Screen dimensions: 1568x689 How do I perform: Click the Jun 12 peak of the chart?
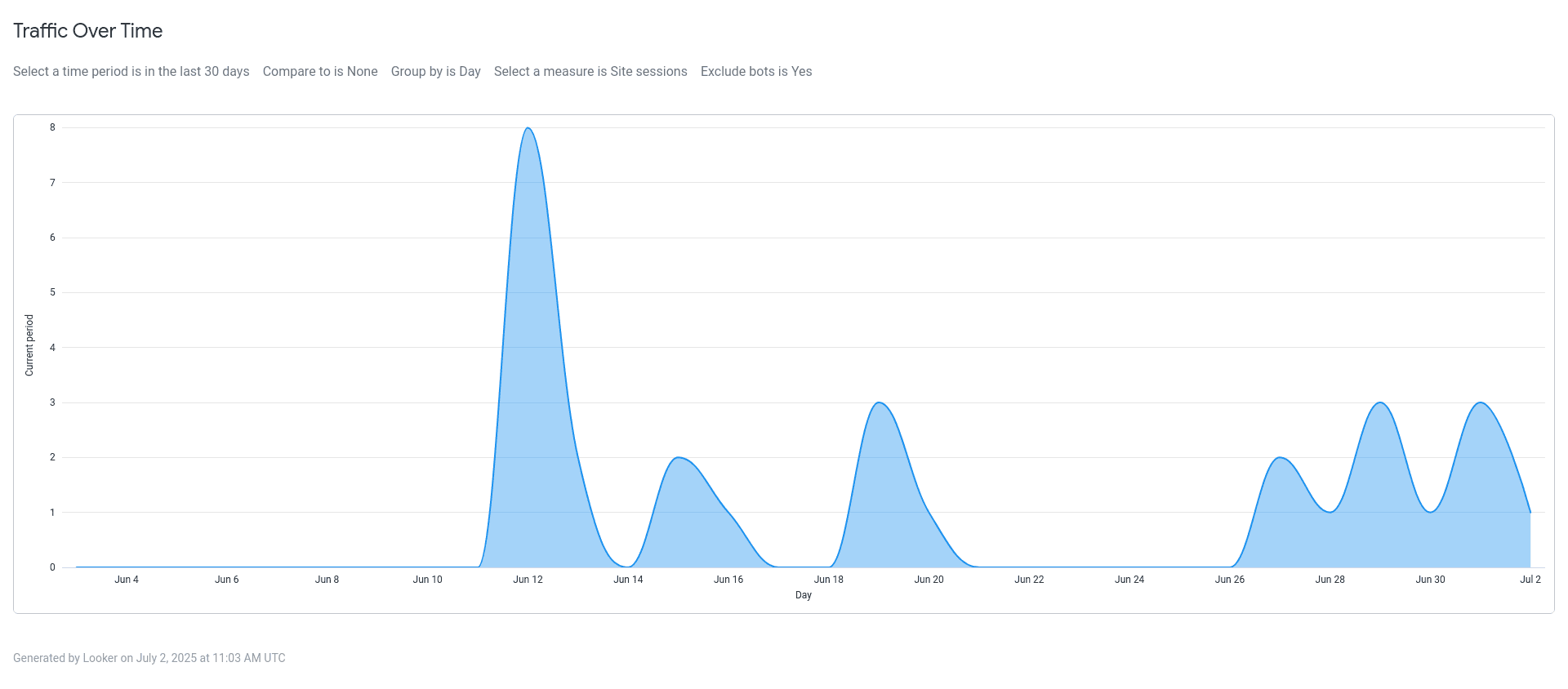(528, 128)
